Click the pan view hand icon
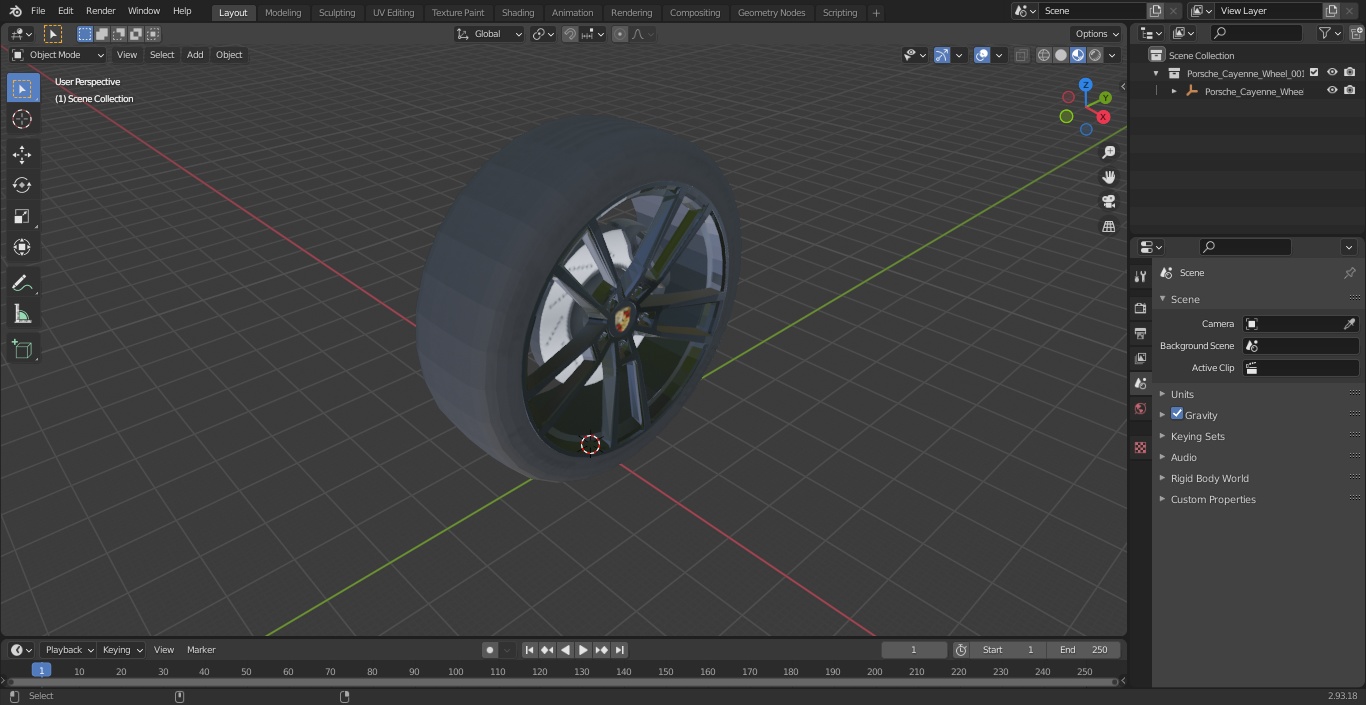The width and height of the screenshot is (1366, 705). coord(1109,177)
